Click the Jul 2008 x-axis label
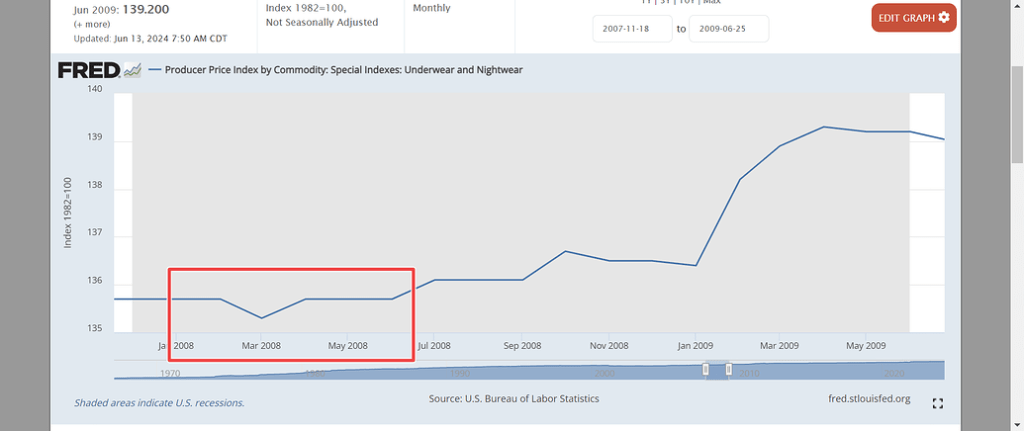Viewport: 1024px width, 431px height. tap(433, 346)
